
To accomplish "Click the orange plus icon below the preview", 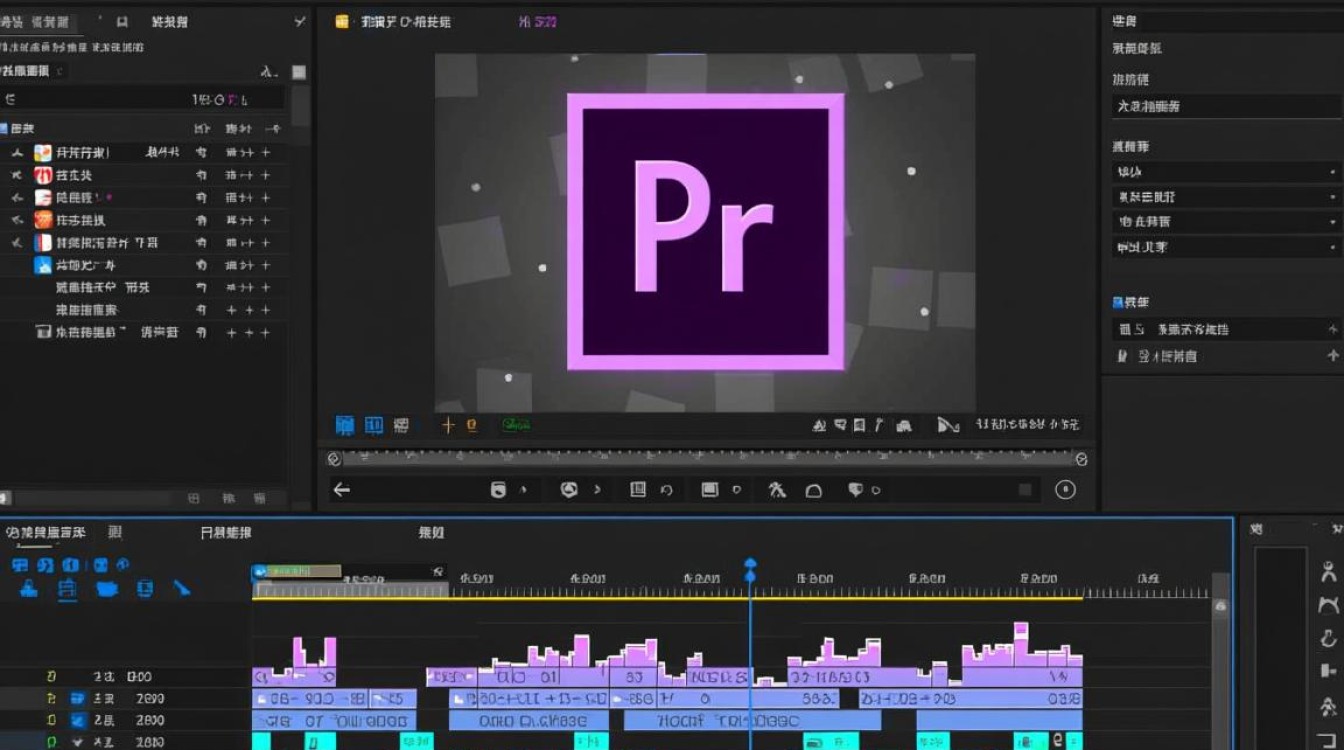I will point(448,425).
